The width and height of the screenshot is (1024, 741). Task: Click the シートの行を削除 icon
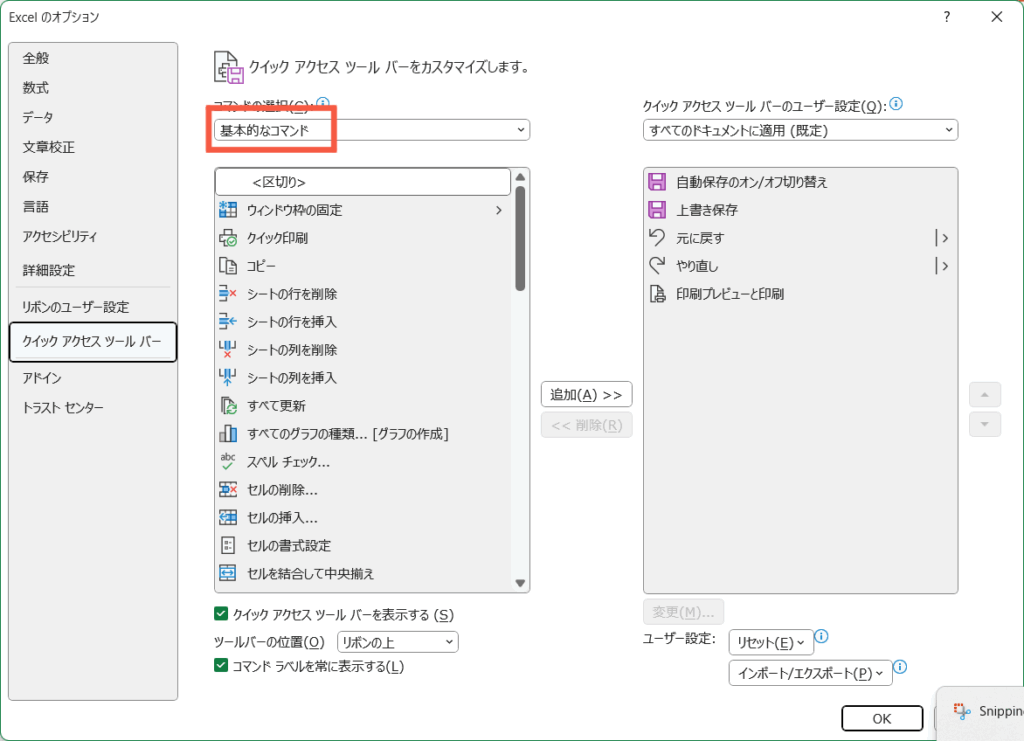tap(228, 294)
